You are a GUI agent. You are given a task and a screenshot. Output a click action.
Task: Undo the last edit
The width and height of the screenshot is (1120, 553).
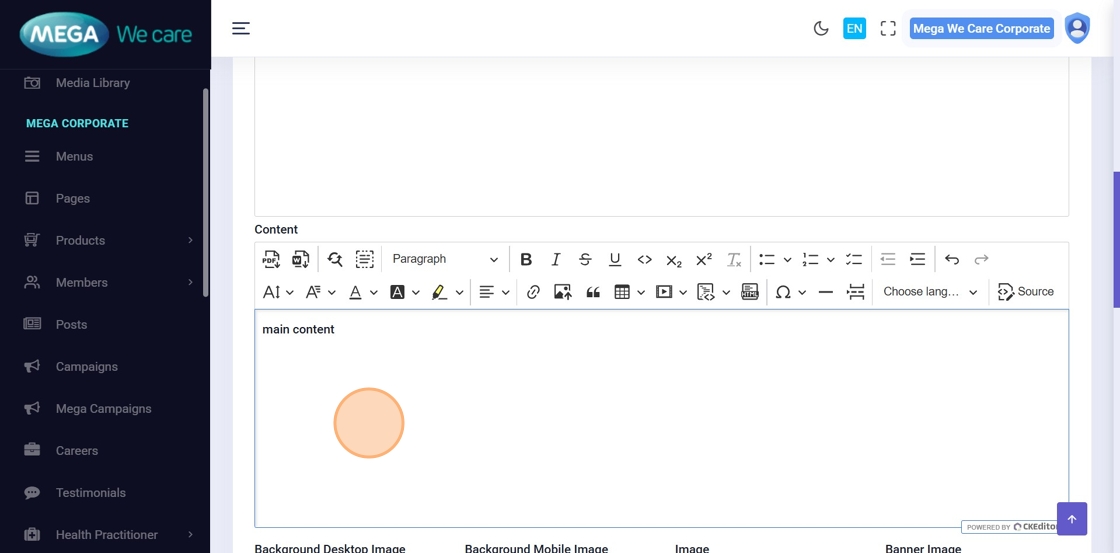952,260
